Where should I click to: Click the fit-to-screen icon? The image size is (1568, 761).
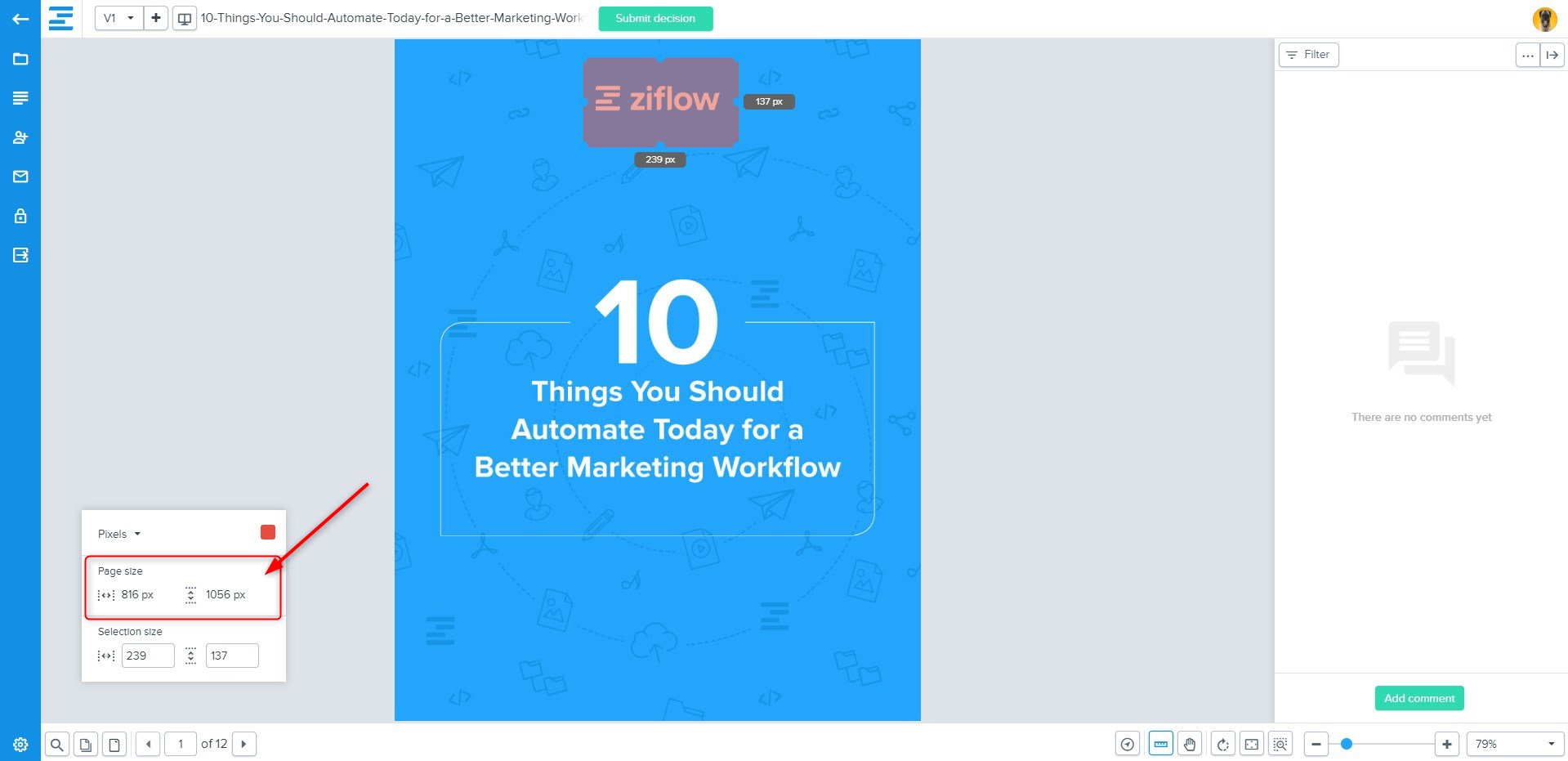[1251, 744]
